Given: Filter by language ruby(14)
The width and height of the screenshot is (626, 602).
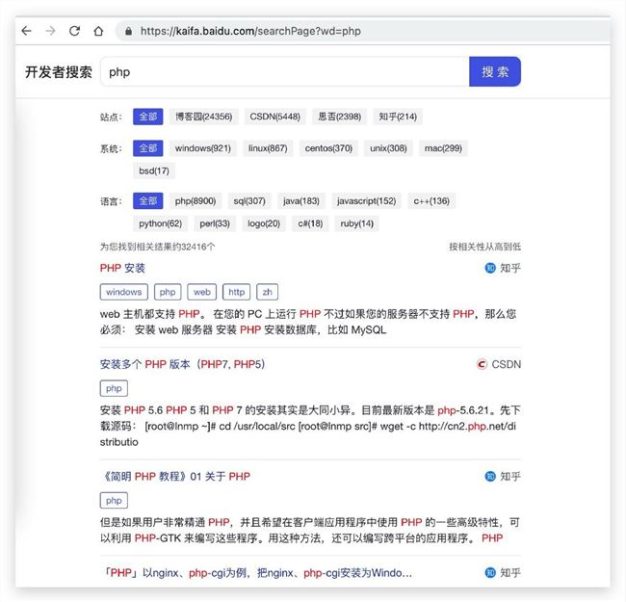Looking at the screenshot, I should pyautogui.click(x=357, y=224).
